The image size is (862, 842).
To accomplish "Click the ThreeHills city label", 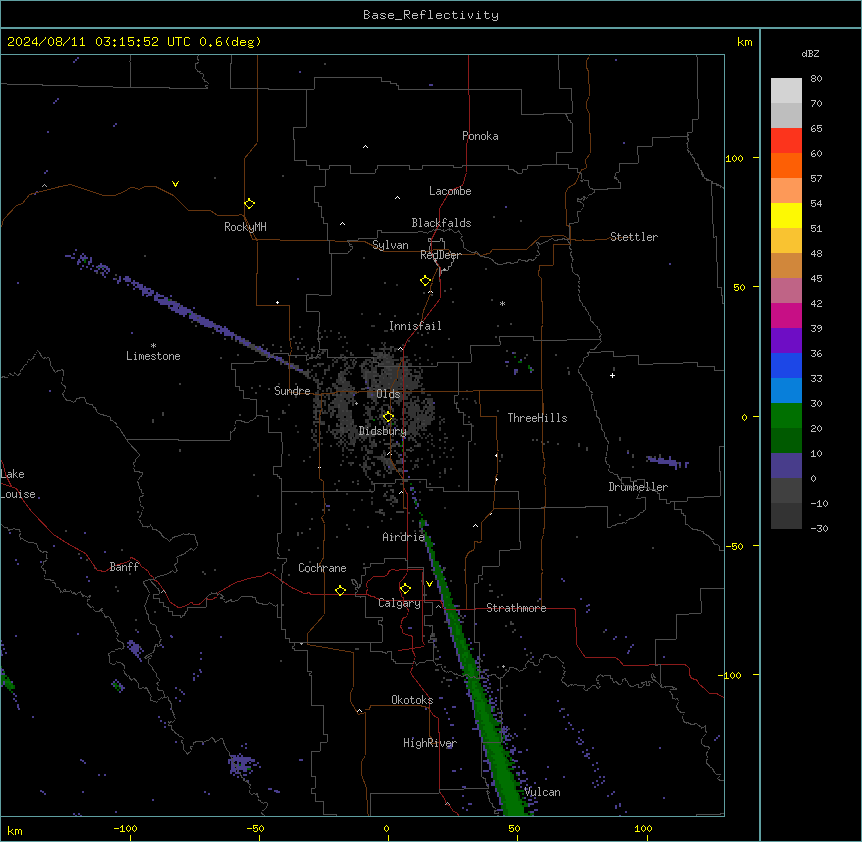I will point(537,418).
